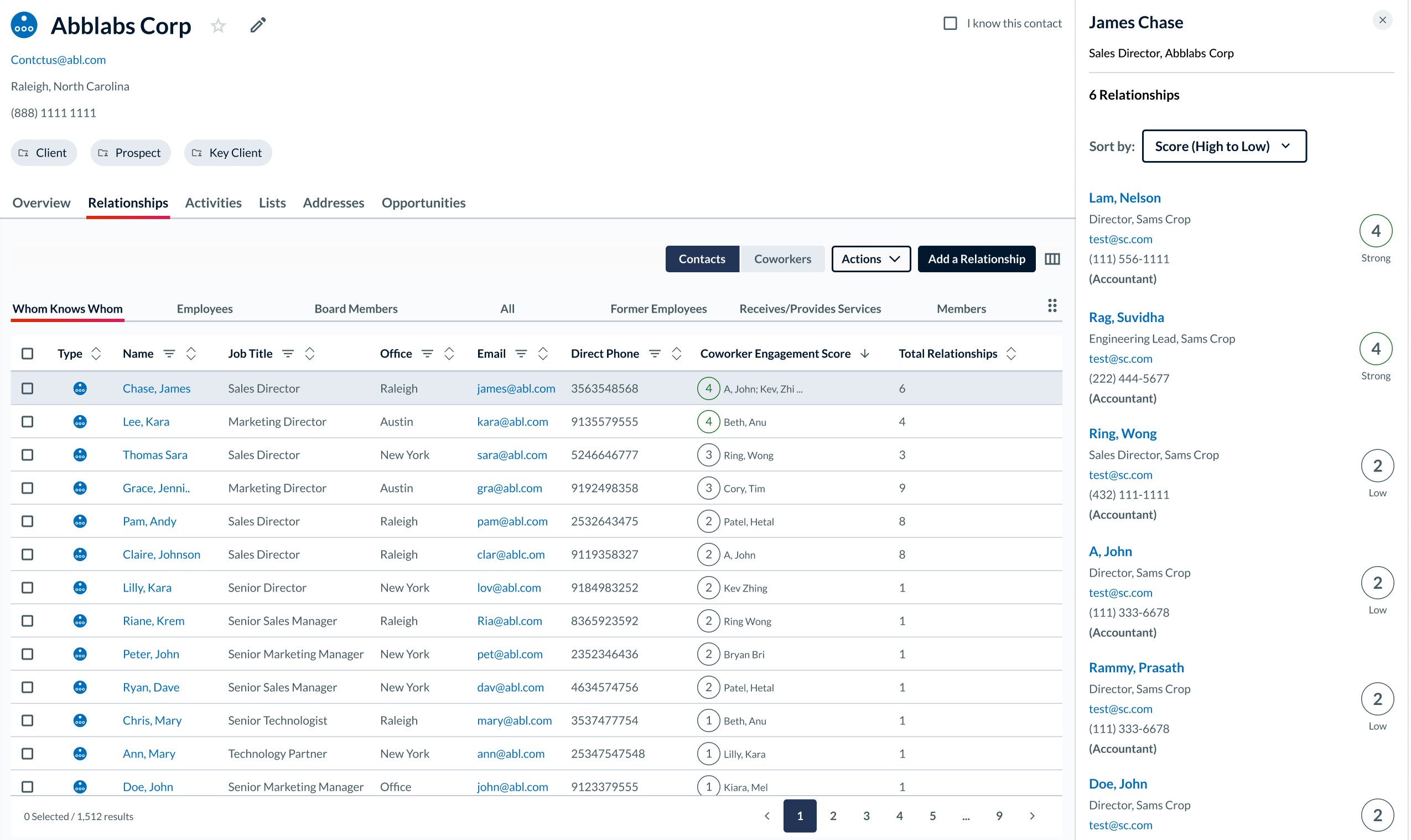Open the Lam, Nelson contact link

click(1124, 198)
